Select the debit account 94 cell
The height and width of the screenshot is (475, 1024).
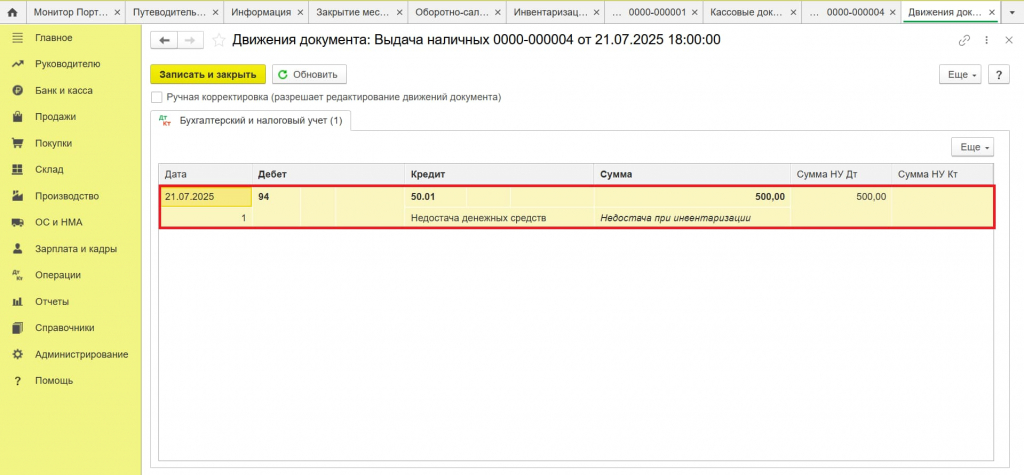277,197
